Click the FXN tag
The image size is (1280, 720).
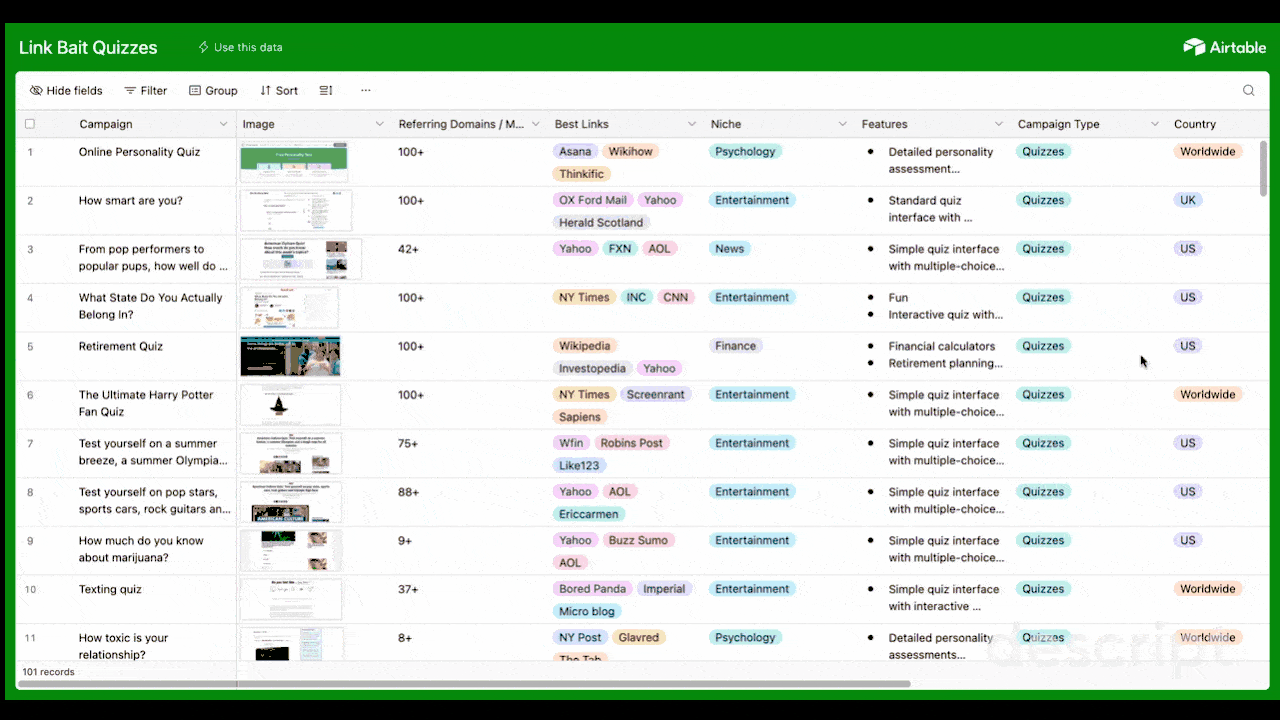point(620,249)
